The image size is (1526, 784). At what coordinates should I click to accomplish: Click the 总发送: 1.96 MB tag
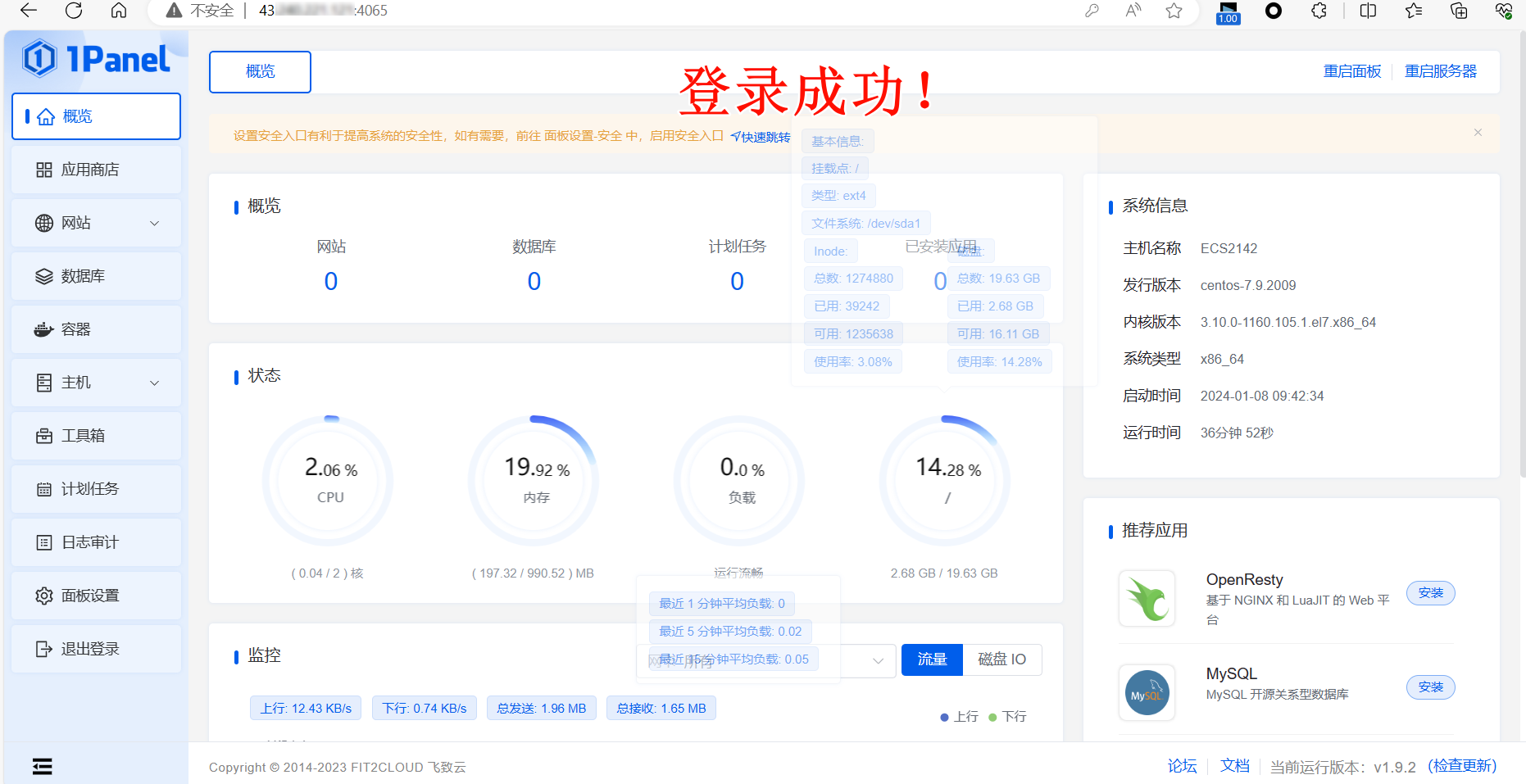click(542, 709)
